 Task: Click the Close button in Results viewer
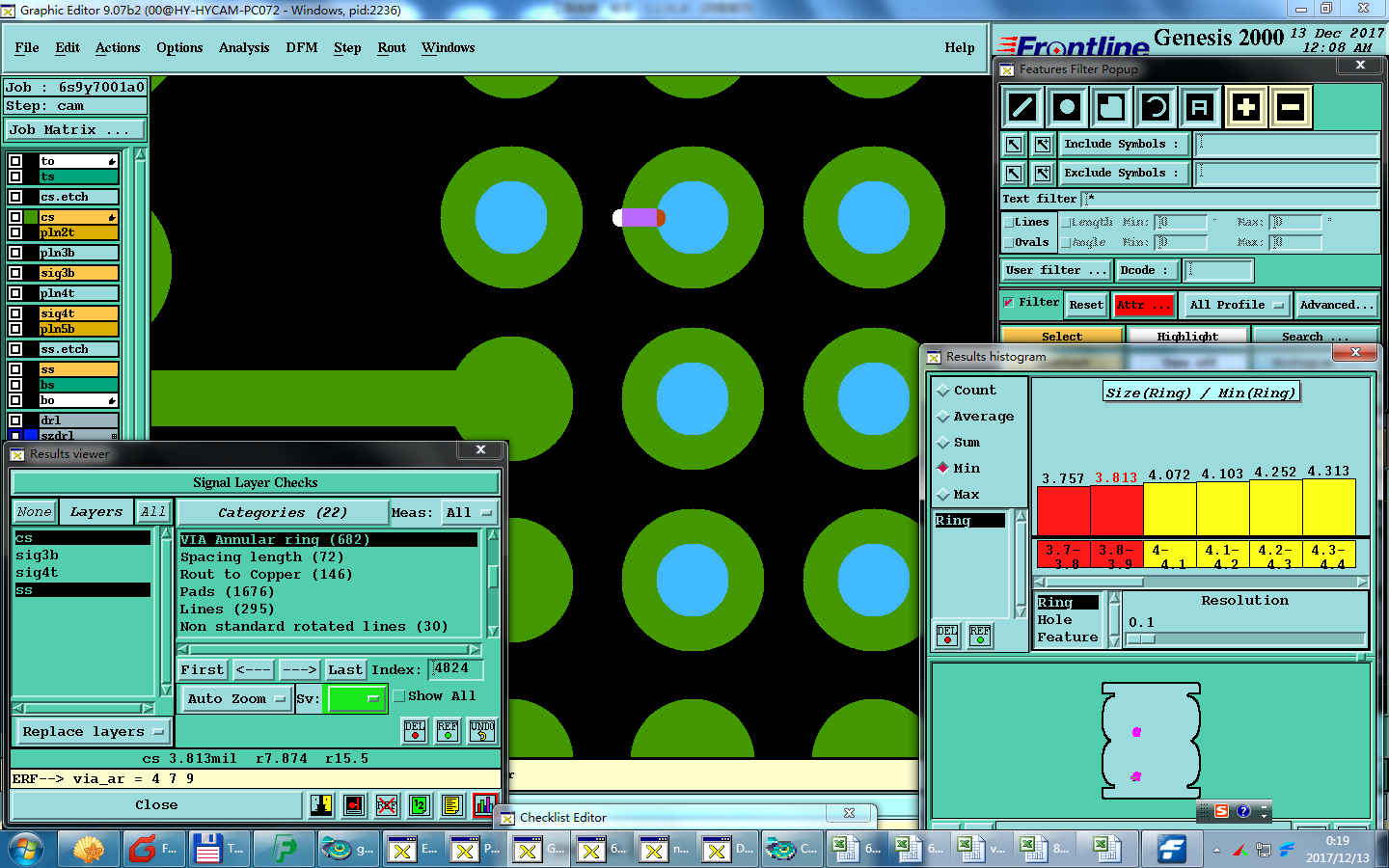coord(156,805)
